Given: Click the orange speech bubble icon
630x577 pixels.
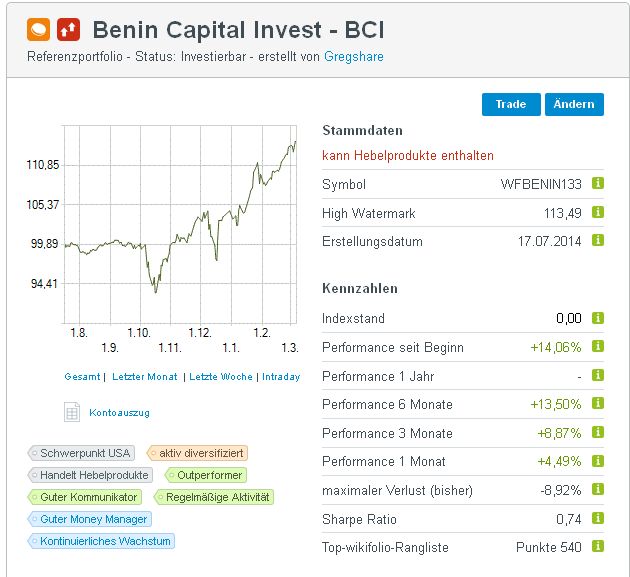Looking at the screenshot, I should tap(39, 29).
